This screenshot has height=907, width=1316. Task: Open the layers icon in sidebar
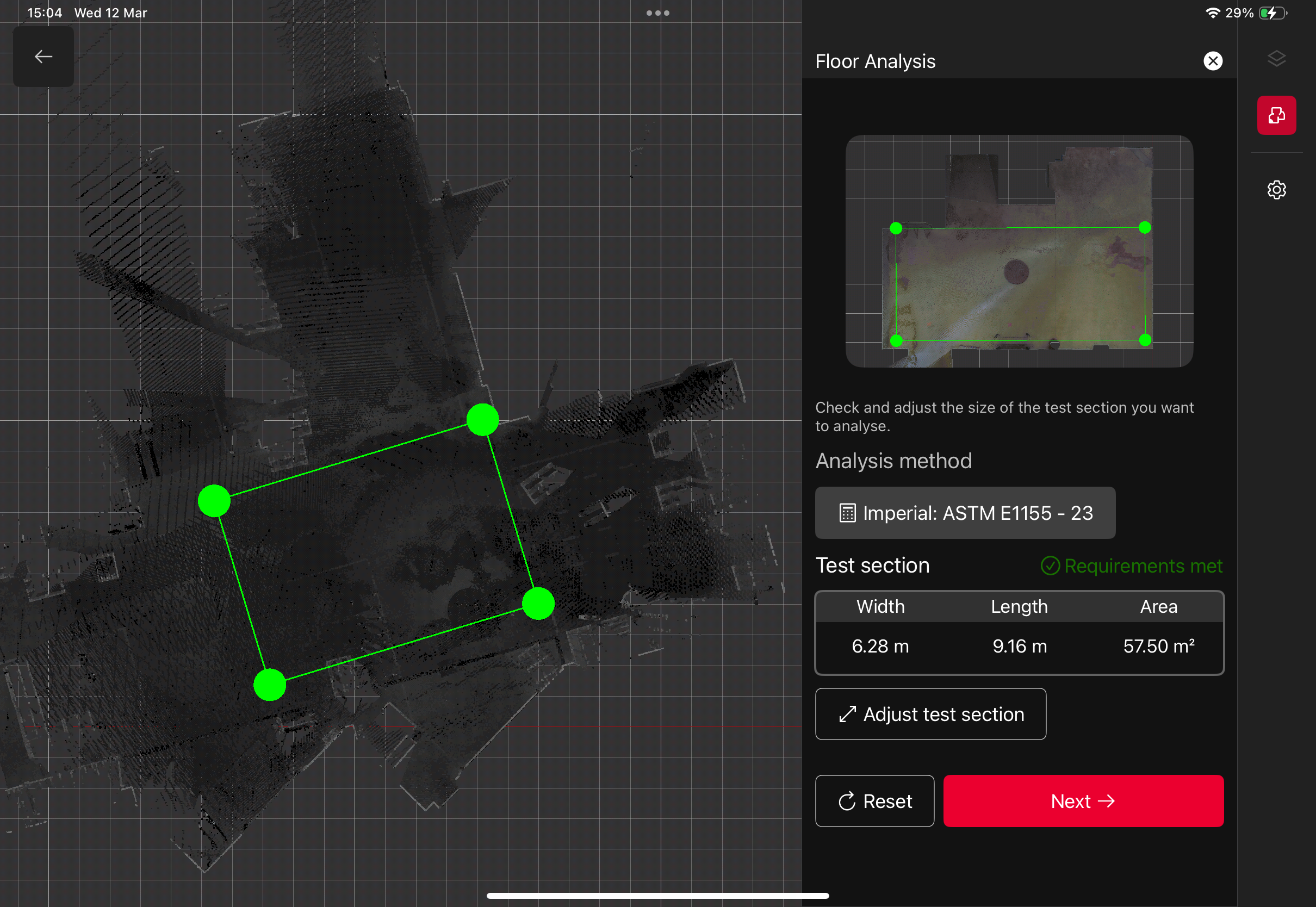1276,59
